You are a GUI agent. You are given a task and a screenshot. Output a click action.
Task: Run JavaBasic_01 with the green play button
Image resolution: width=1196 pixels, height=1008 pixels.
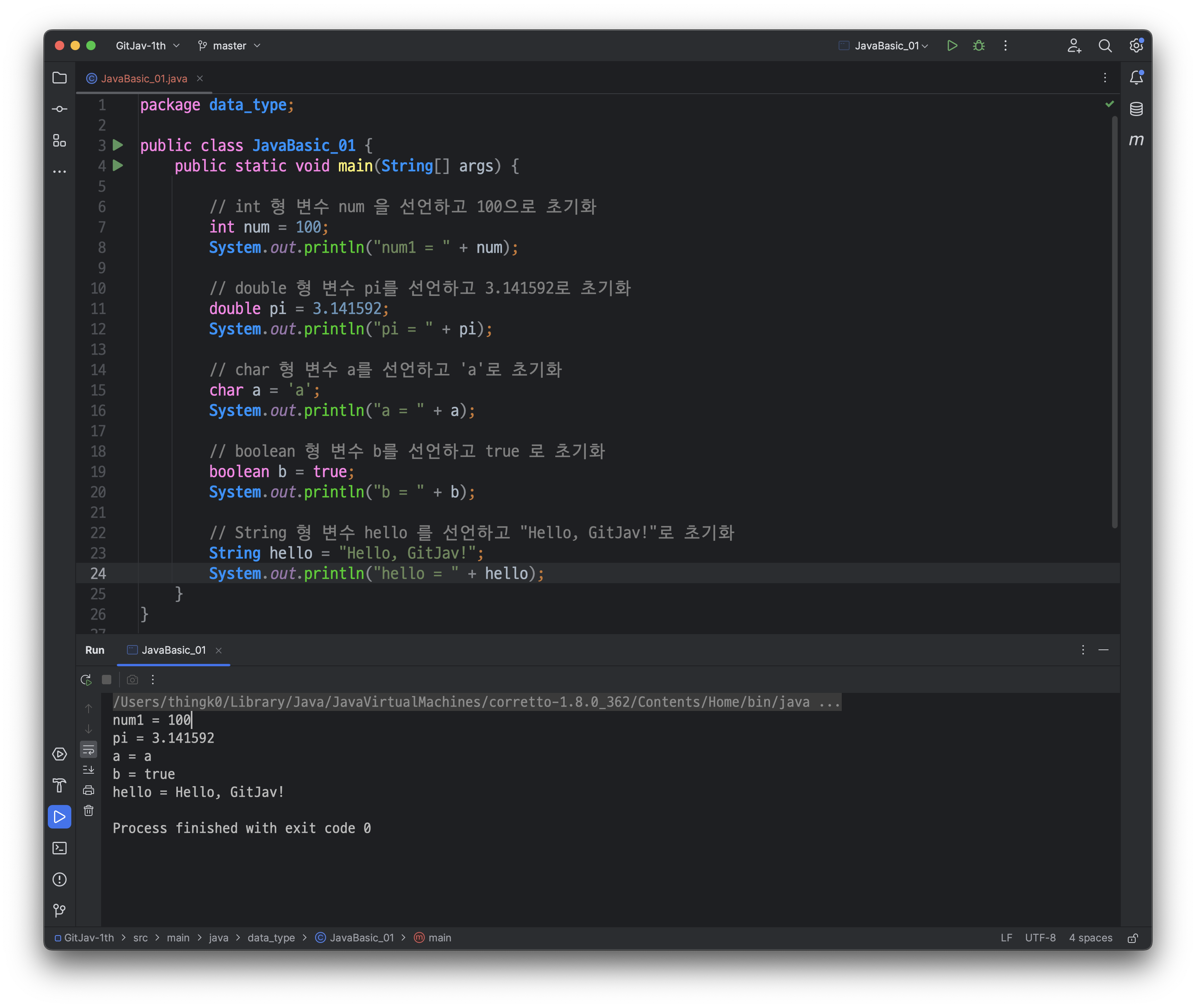tap(952, 46)
